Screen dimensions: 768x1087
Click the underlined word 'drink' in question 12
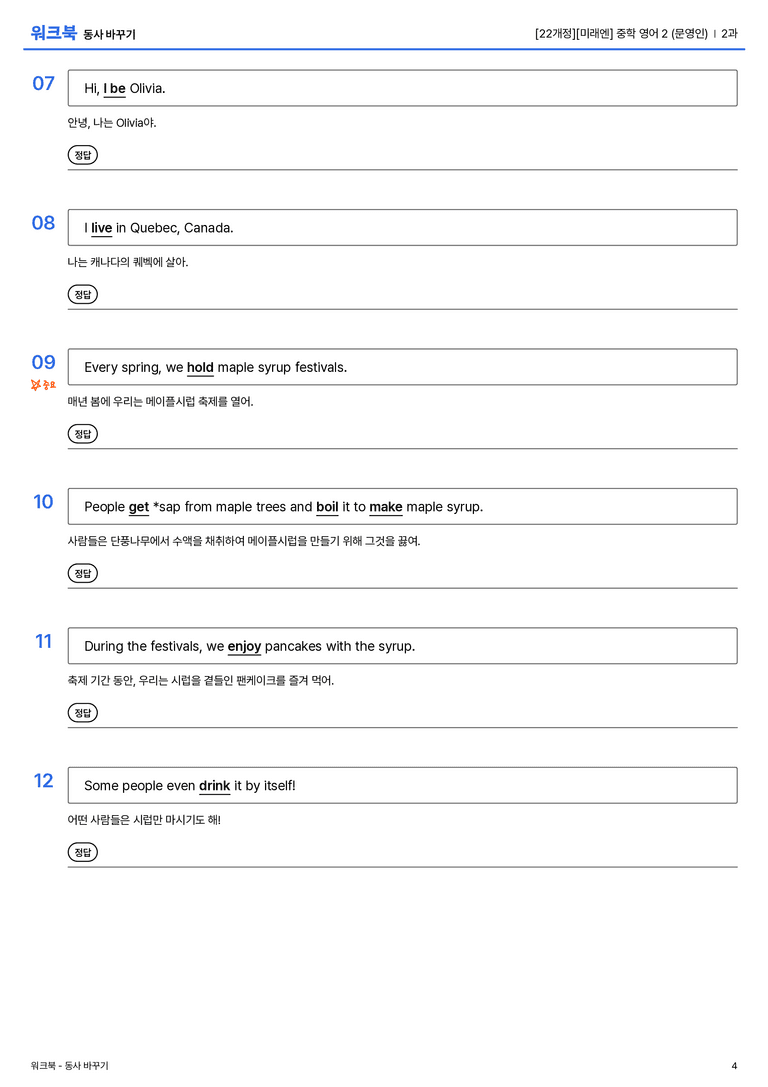pyautogui.click(x=214, y=785)
